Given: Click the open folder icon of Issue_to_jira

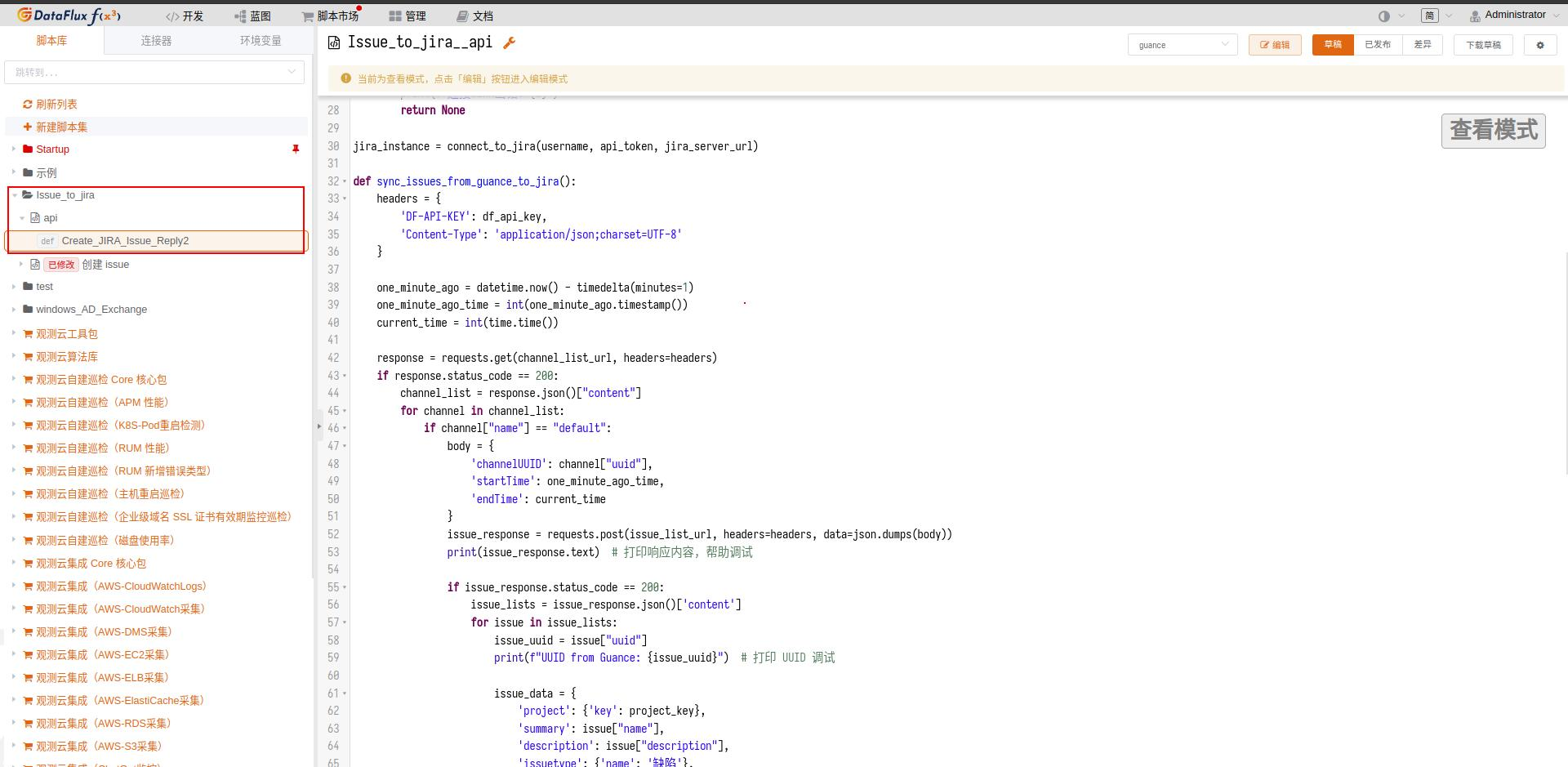Looking at the screenshot, I should pos(28,194).
